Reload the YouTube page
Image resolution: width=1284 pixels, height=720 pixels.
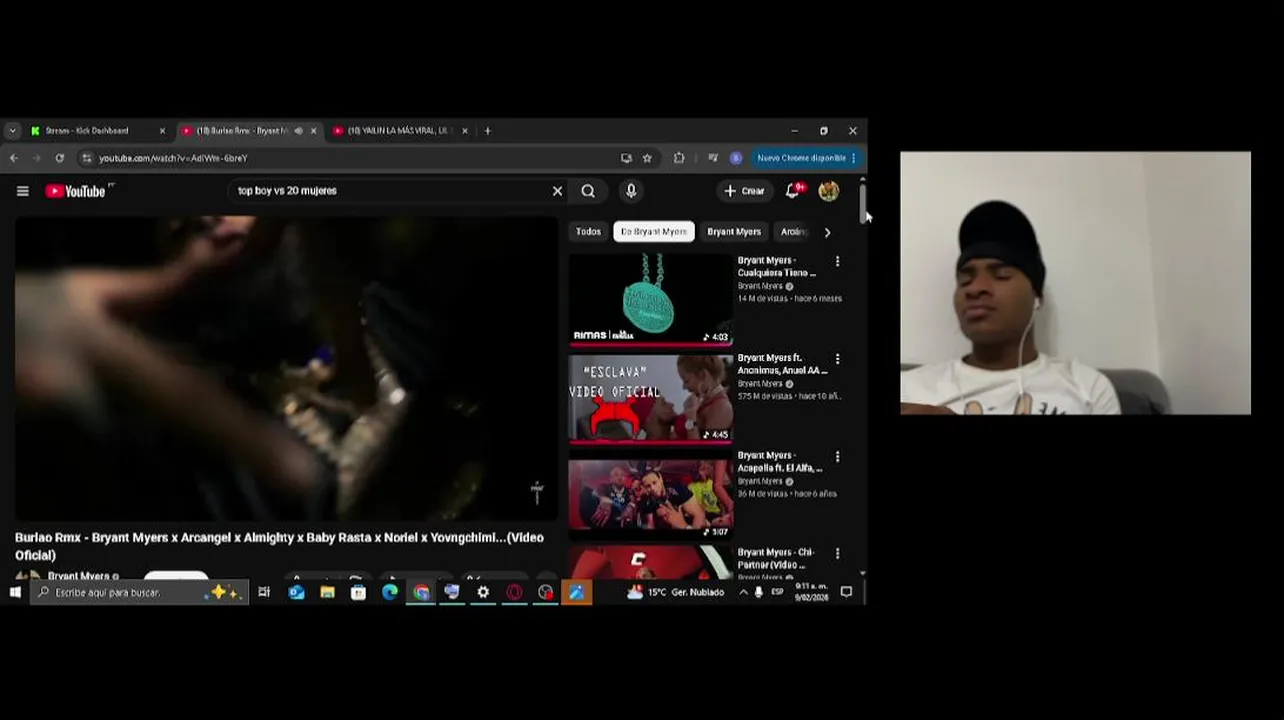[x=60, y=158]
